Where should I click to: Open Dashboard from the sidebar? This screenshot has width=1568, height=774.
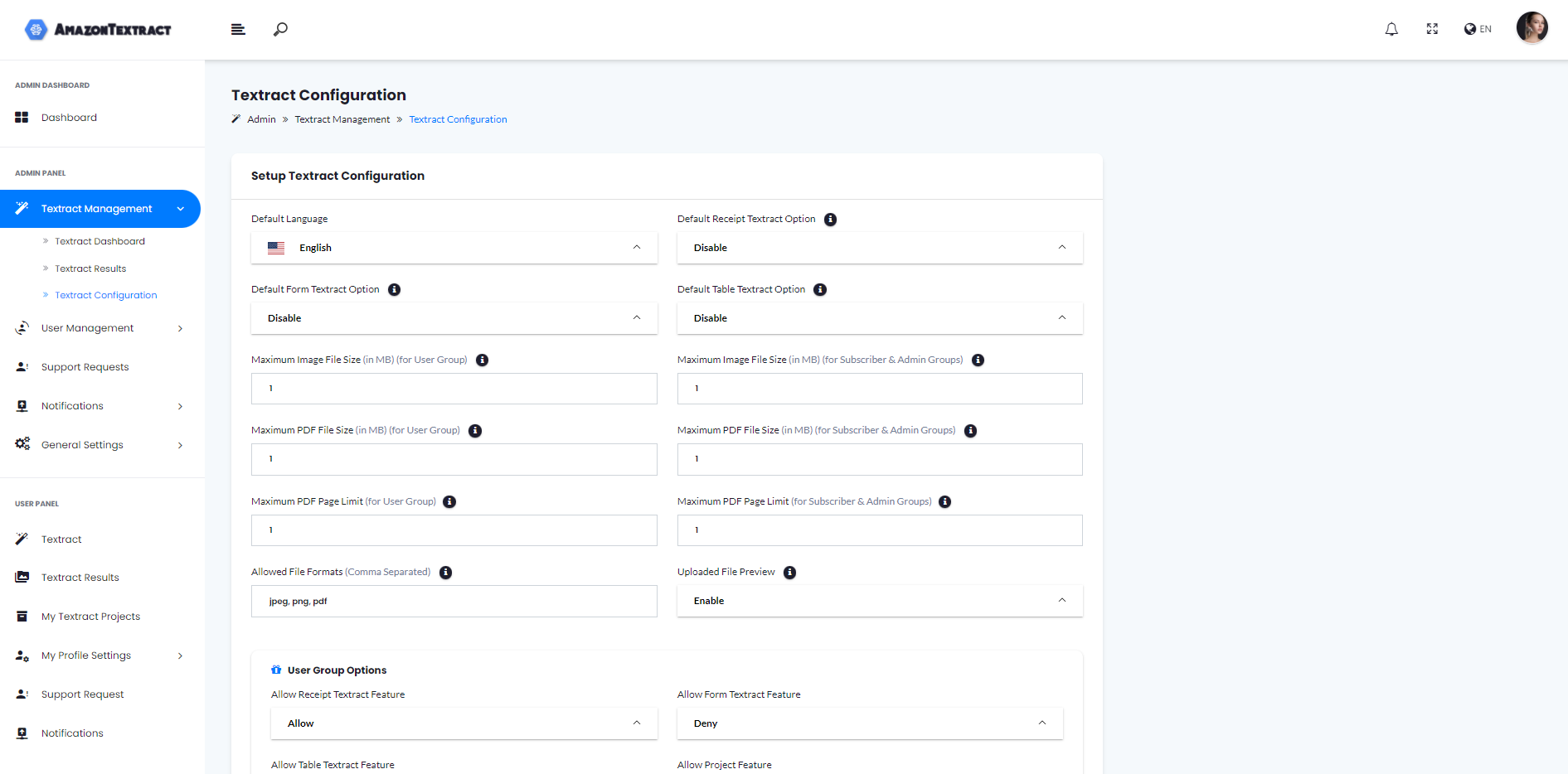pos(69,118)
